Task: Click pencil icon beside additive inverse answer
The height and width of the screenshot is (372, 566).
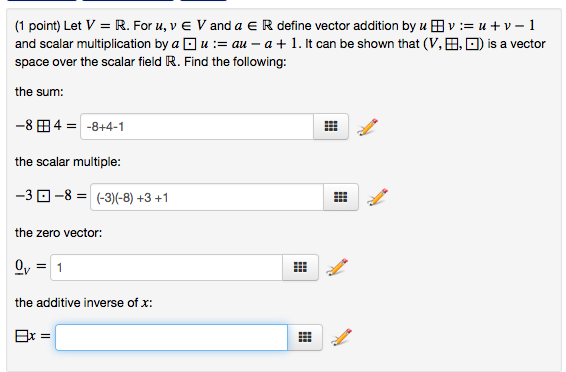Action: point(341,337)
